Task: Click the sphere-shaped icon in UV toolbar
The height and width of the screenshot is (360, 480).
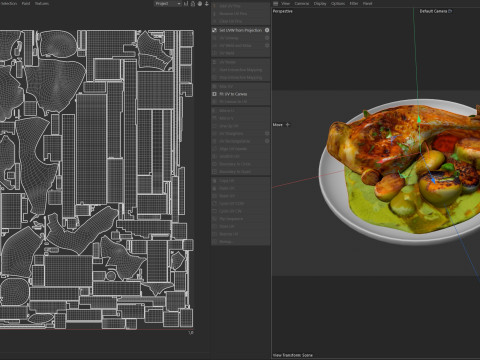Action: pos(200,4)
